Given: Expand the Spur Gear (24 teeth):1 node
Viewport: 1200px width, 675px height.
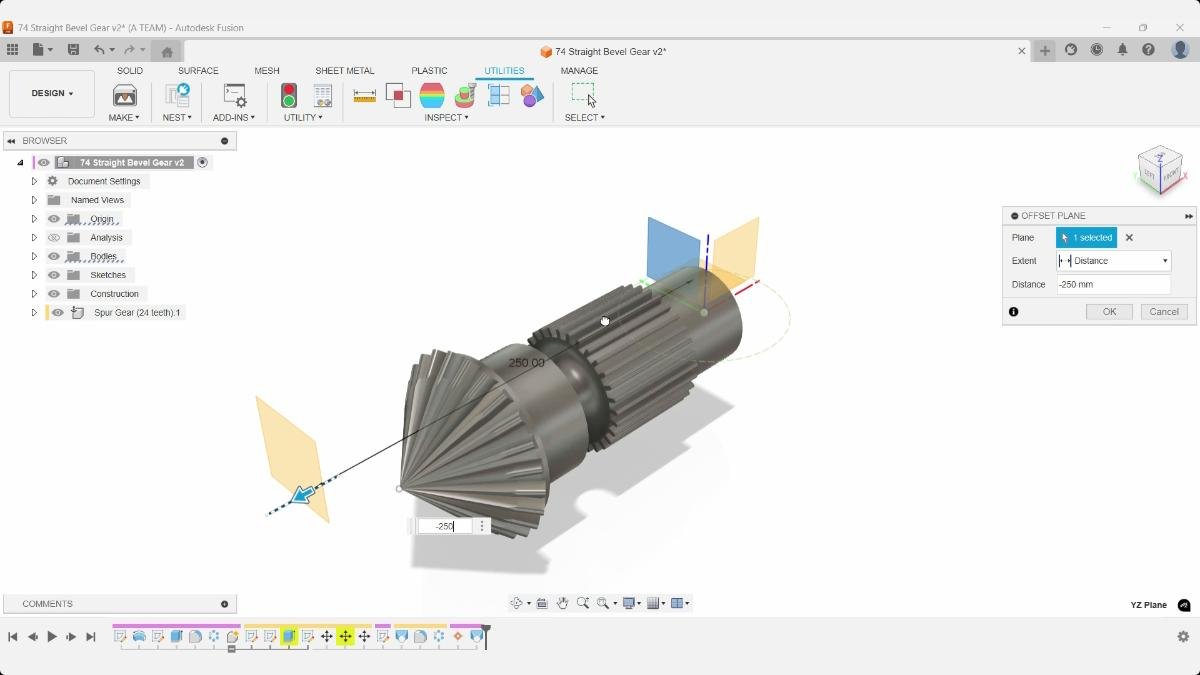Looking at the screenshot, I should [x=34, y=313].
